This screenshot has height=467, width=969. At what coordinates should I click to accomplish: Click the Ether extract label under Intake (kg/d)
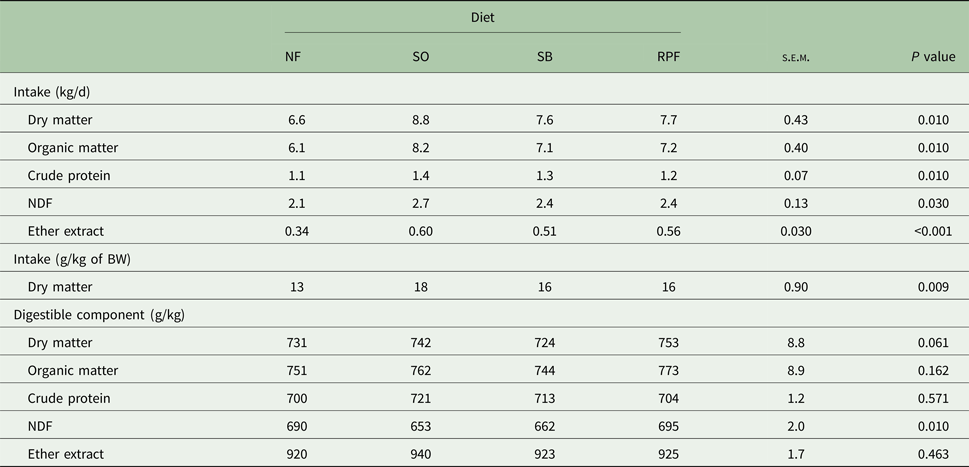pyautogui.click(x=70, y=232)
